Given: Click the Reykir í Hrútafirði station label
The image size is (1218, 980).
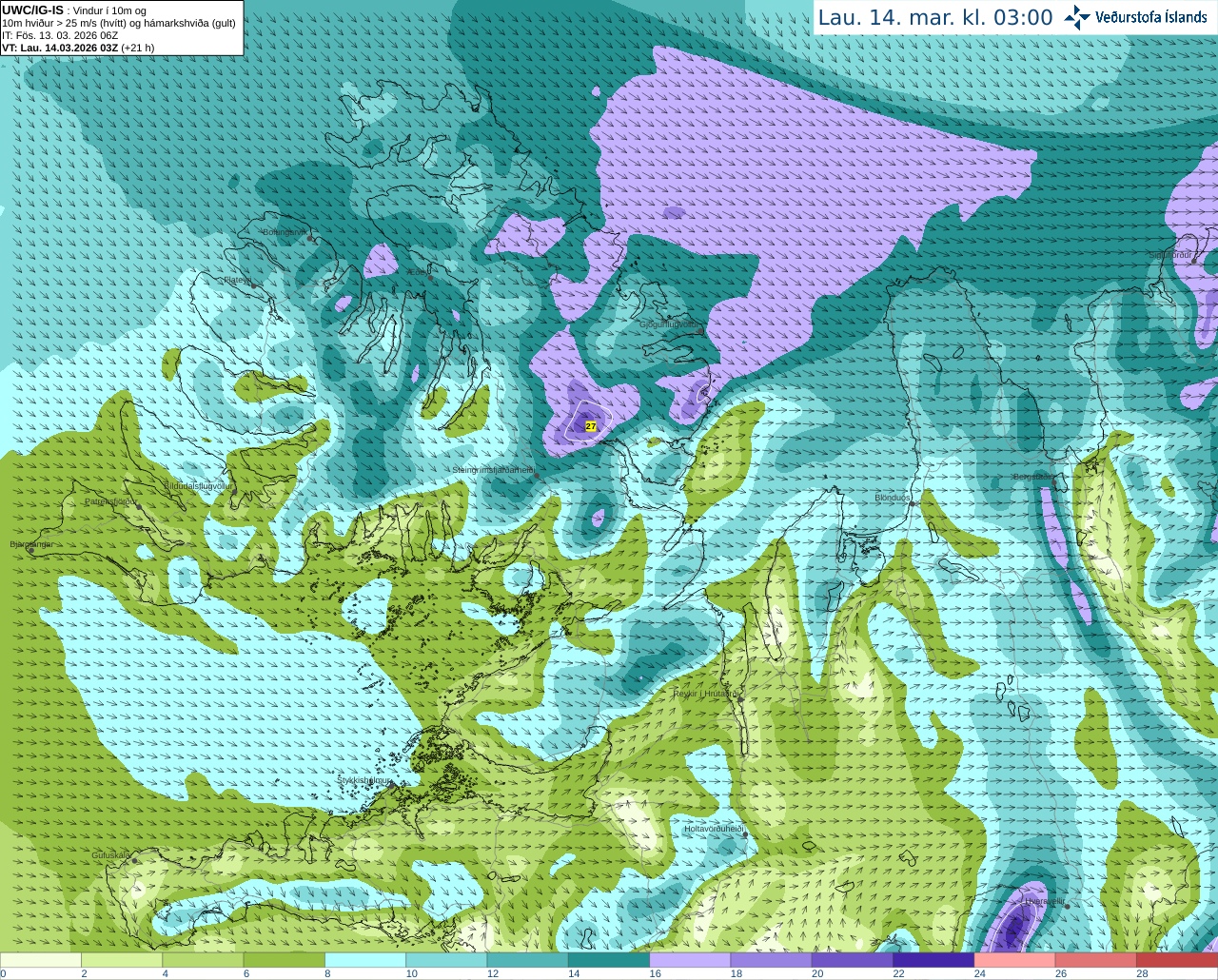Looking at the screenshot, I should (706, 694).
